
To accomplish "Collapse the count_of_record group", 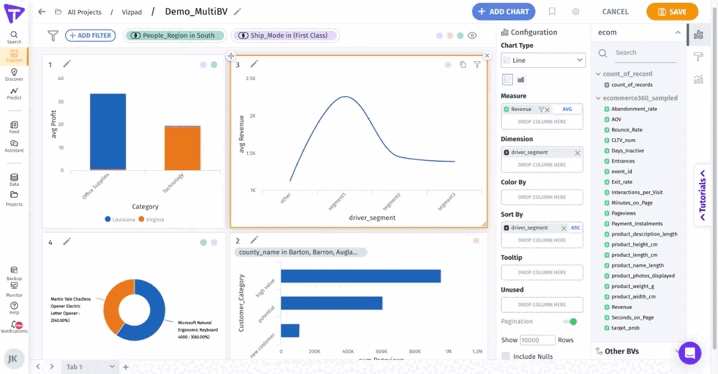I will click(598, 74).
